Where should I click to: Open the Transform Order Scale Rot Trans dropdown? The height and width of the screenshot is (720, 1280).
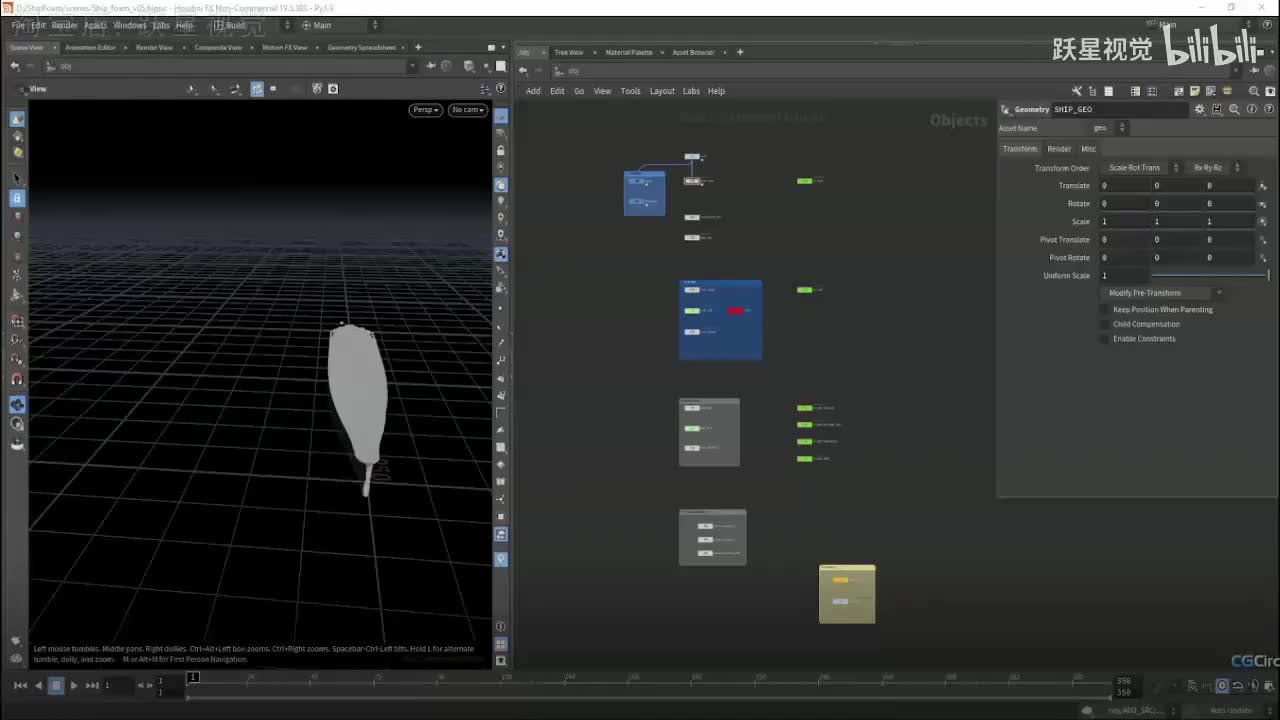point(1142,168)
